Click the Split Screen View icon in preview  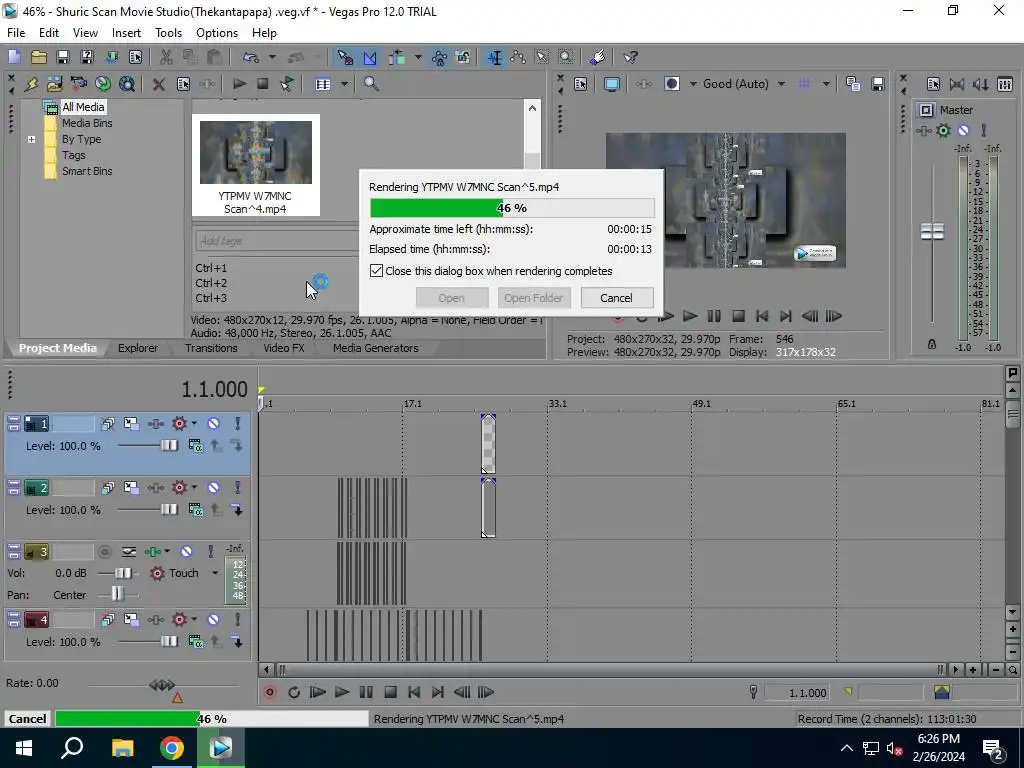pyautogui.click(x=671, y=84)
